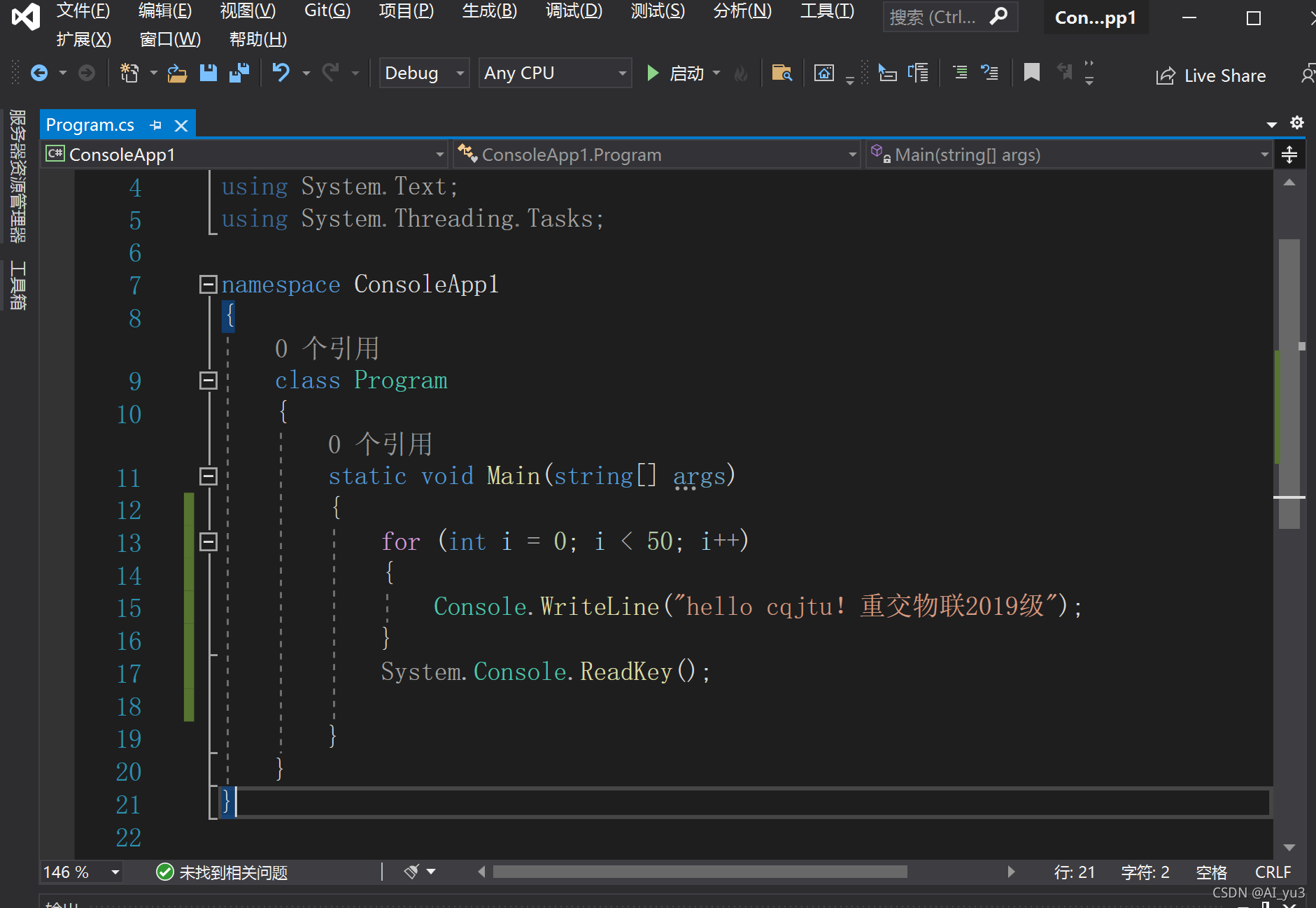Open the 服务器资源管理器 side panel
Image resolution: width=1316 pixels, height=908 pixels.
[17, 176]
